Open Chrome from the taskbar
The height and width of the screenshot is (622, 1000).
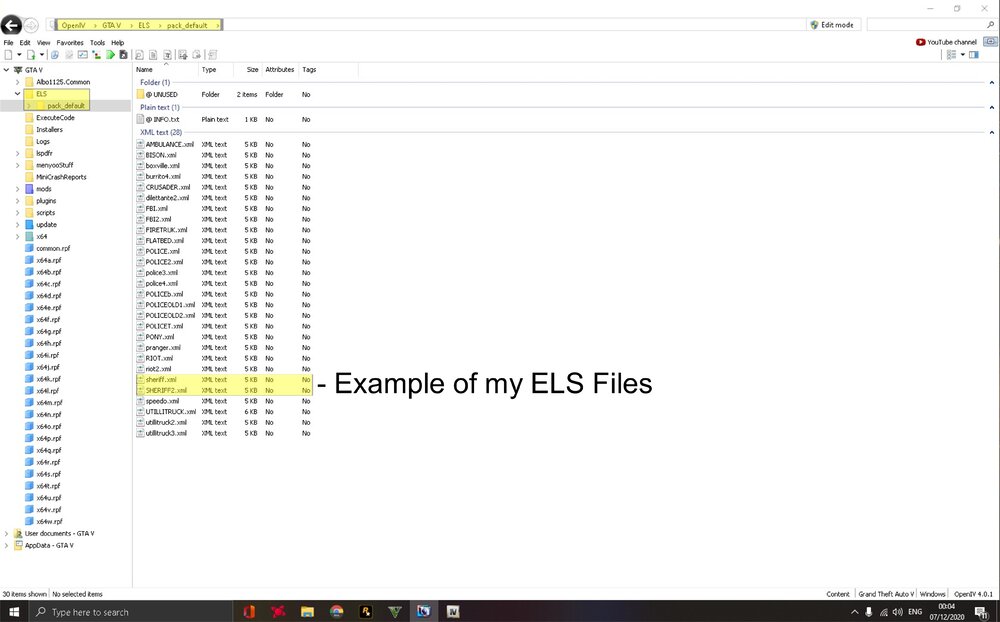[337, 612]
